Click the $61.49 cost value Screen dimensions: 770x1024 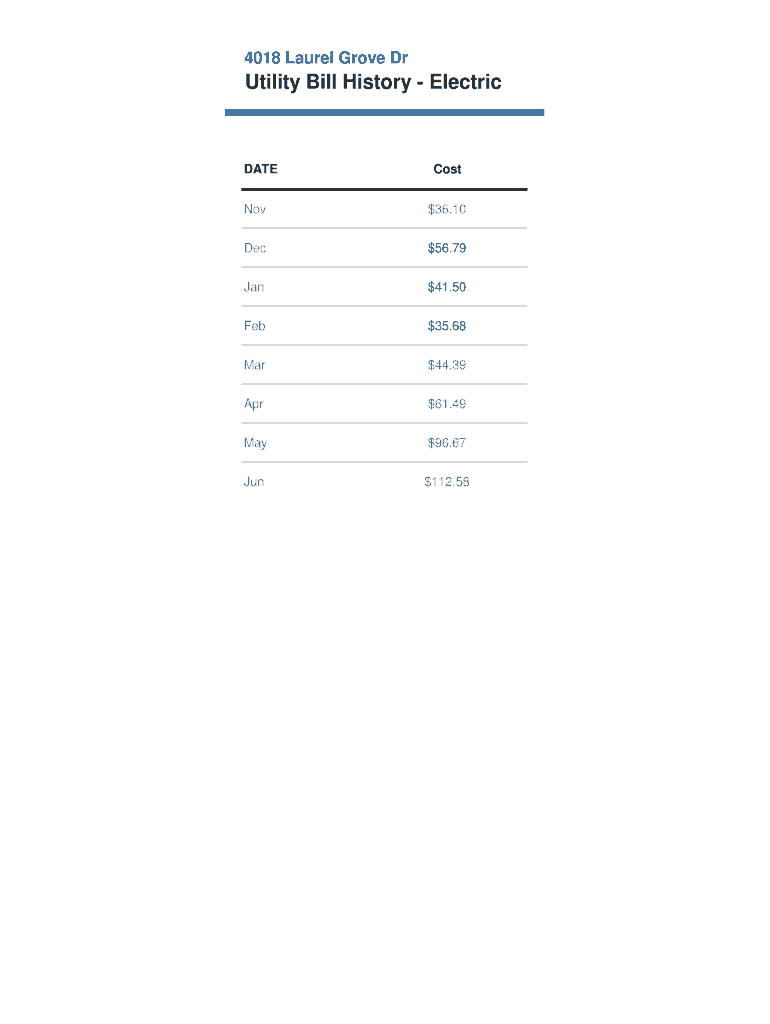447,404
